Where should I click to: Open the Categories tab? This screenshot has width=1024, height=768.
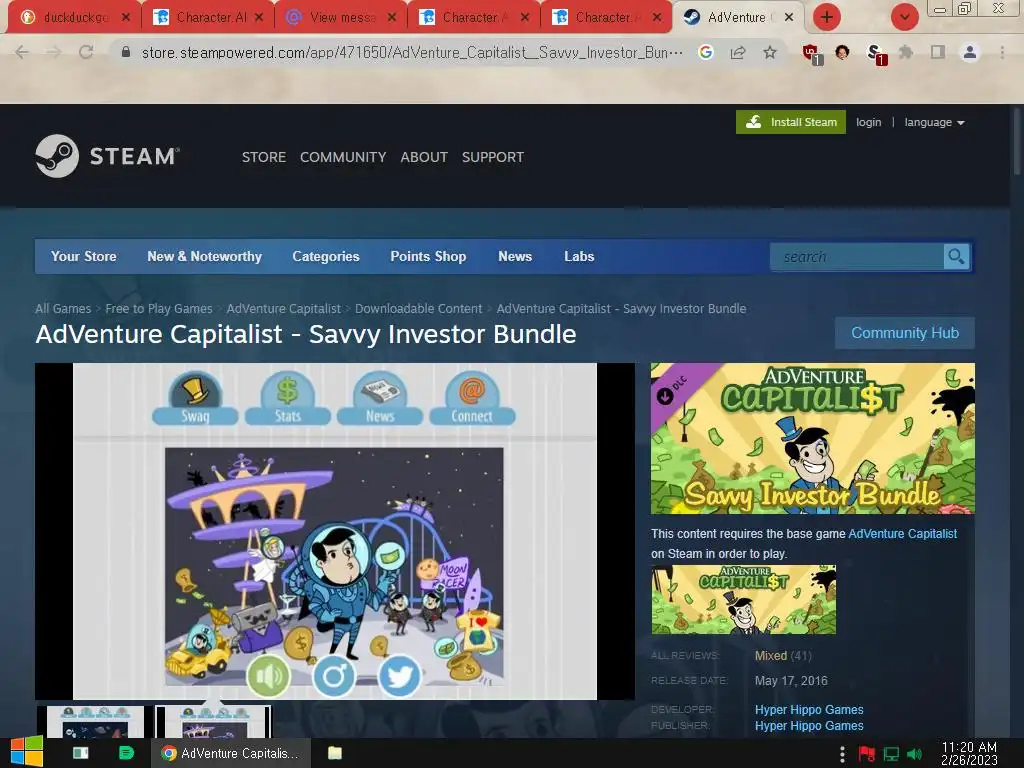[326, 257]
